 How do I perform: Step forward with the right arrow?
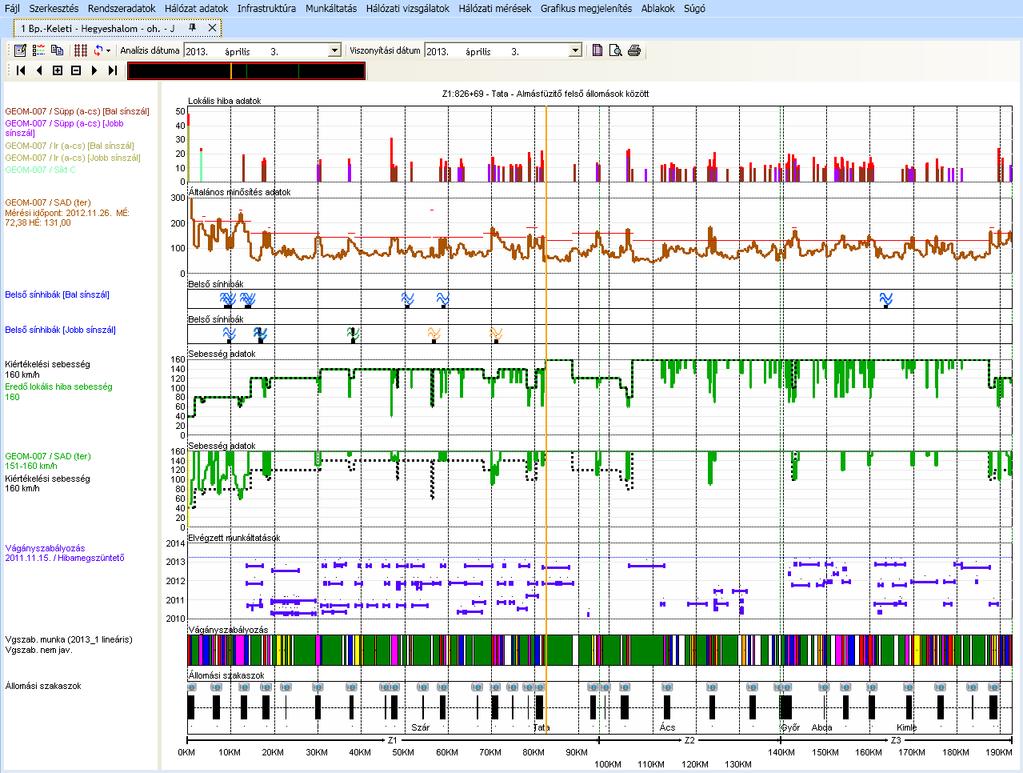point(95,70)
